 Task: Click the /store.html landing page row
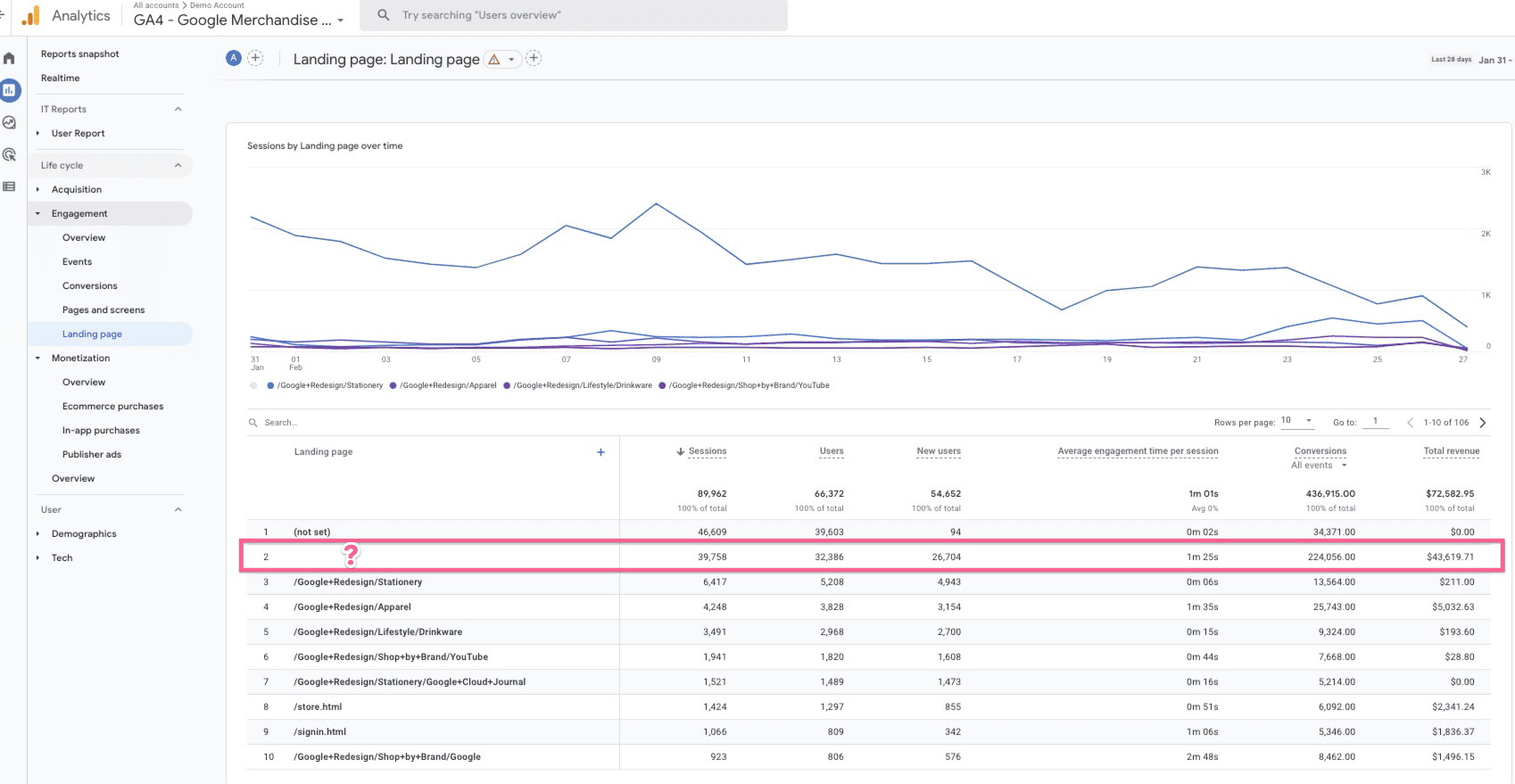[869, 706]
